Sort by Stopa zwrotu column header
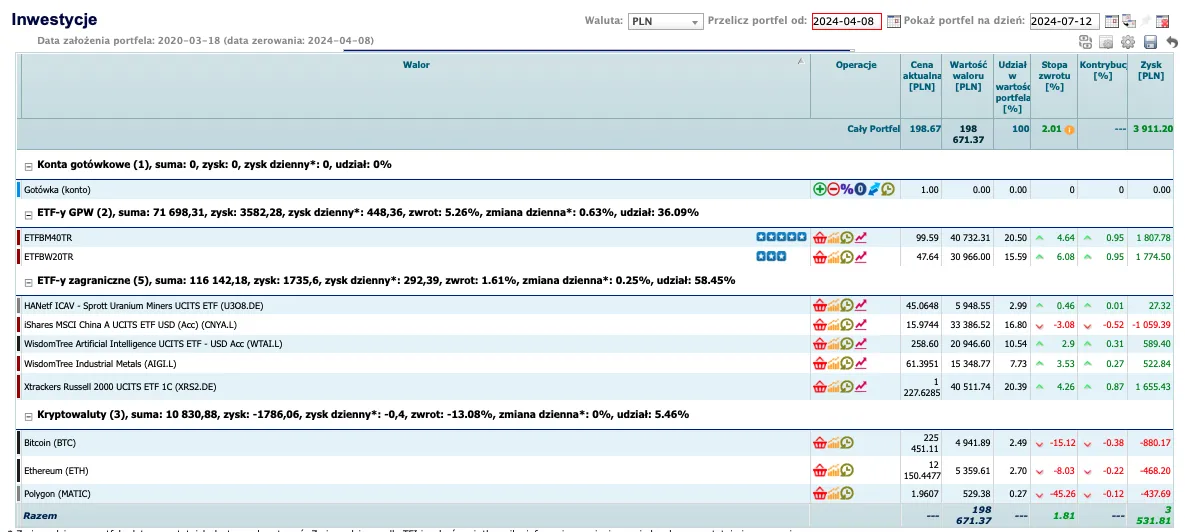Screen dimensions: 1185x532 pos(1054,76)
